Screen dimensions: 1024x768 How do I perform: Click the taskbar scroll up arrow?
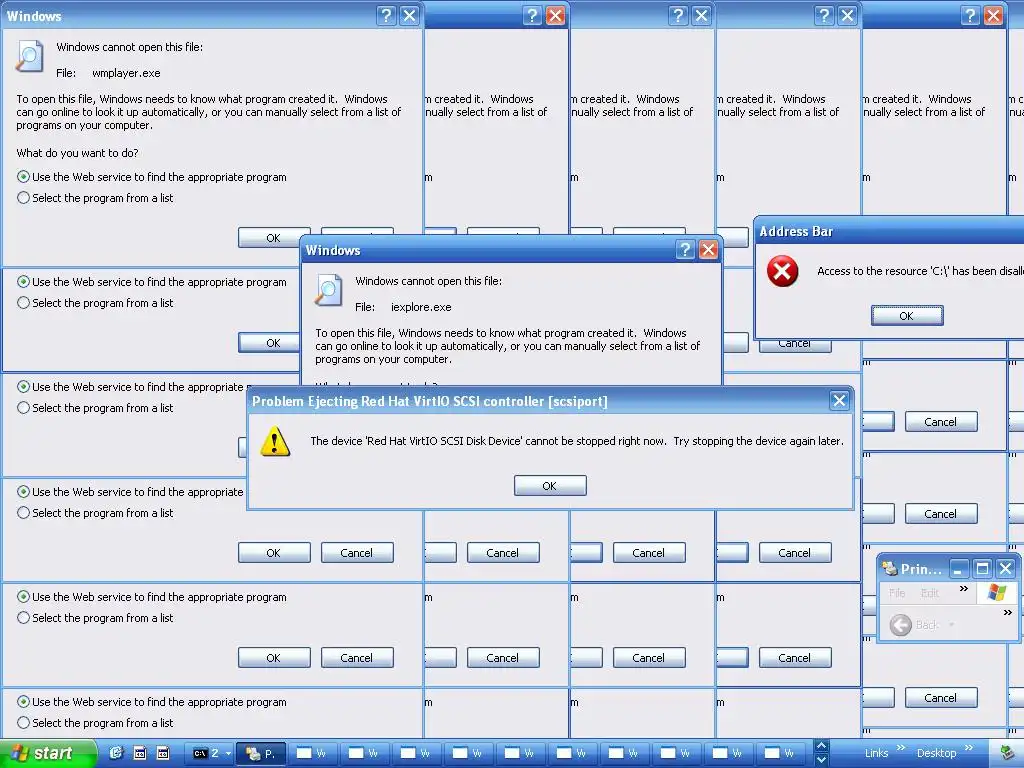point(822,746)
